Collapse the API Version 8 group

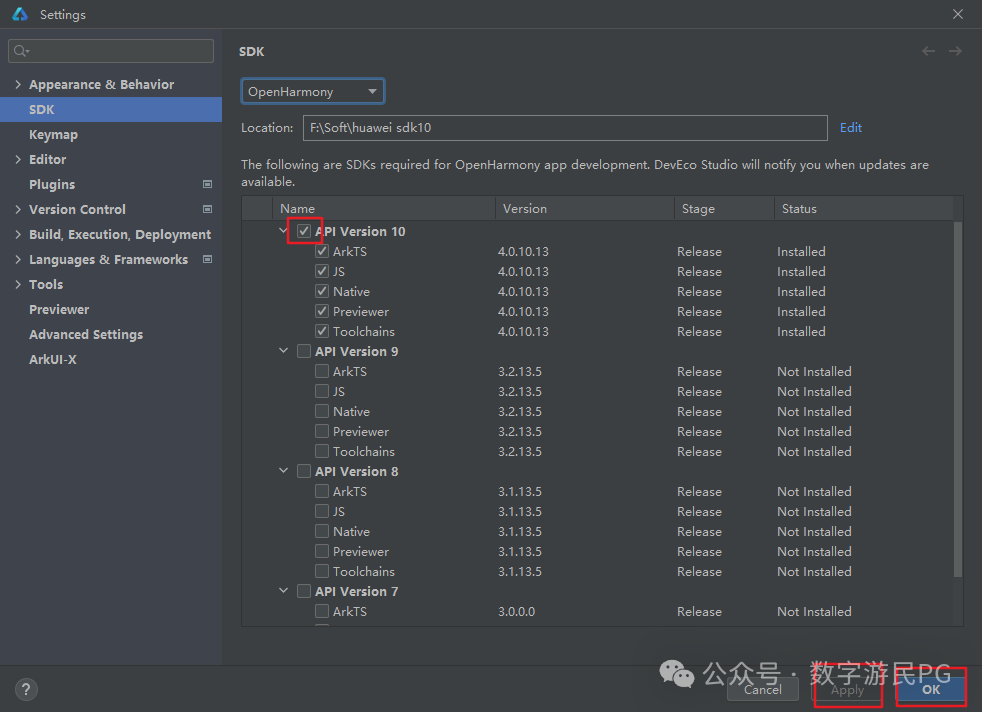(283, 471)
